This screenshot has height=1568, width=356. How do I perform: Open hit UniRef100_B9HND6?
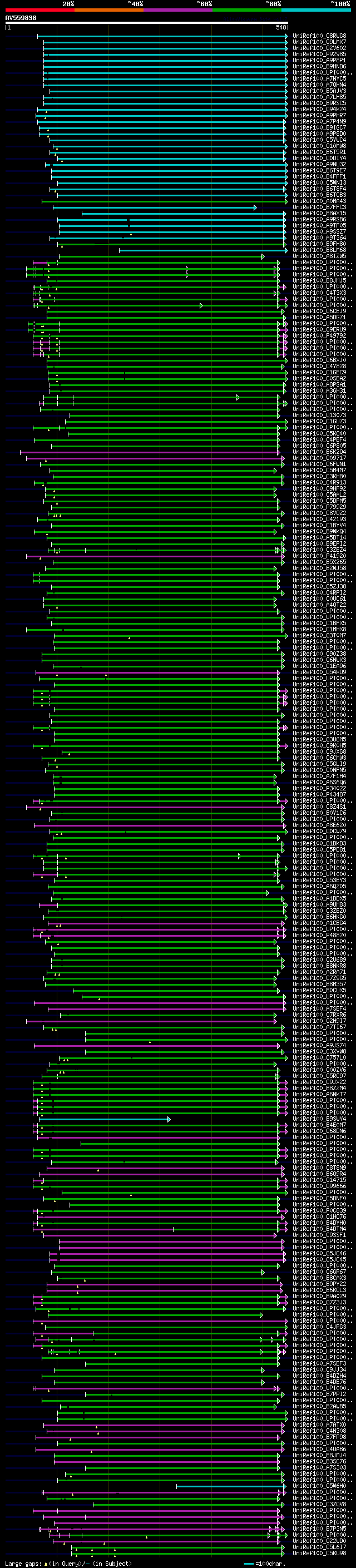click(319, 67)
